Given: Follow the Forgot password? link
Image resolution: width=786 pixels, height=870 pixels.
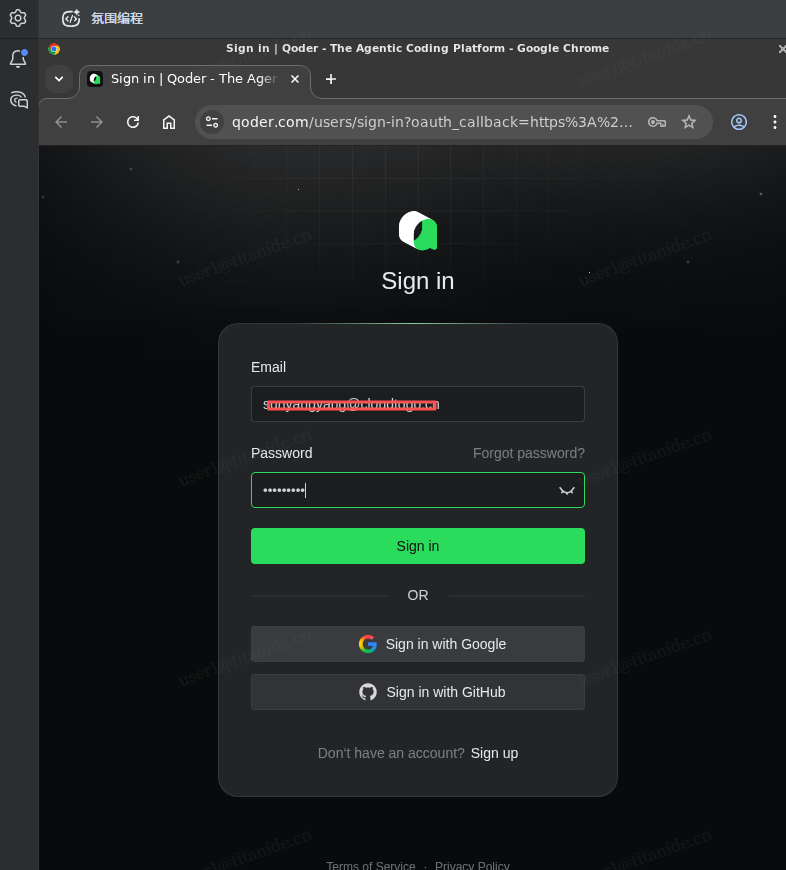Looking at the screenshot, I should pos(528,453).
